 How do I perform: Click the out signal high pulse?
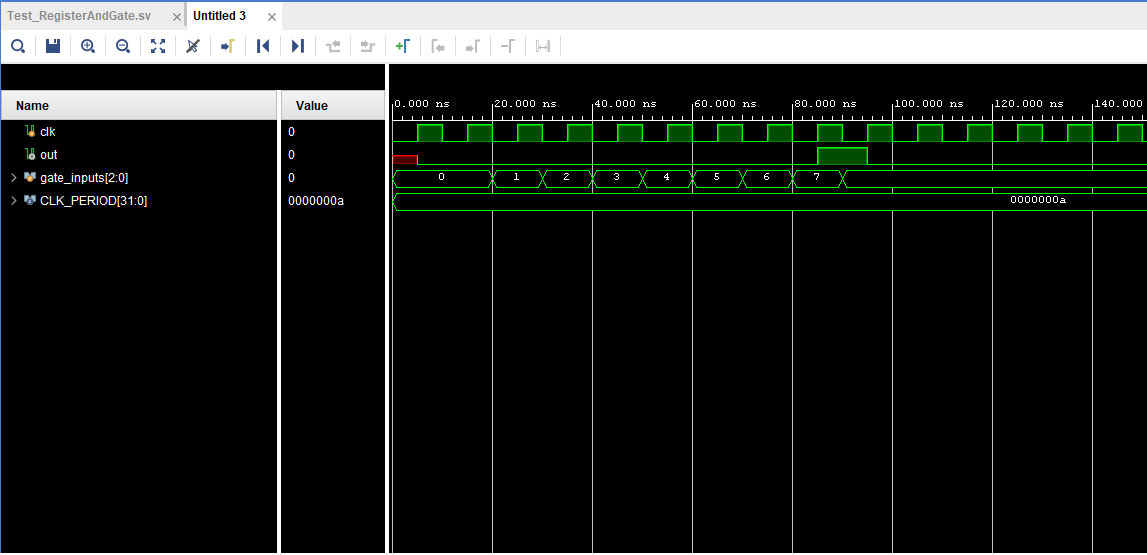(842, 156)
